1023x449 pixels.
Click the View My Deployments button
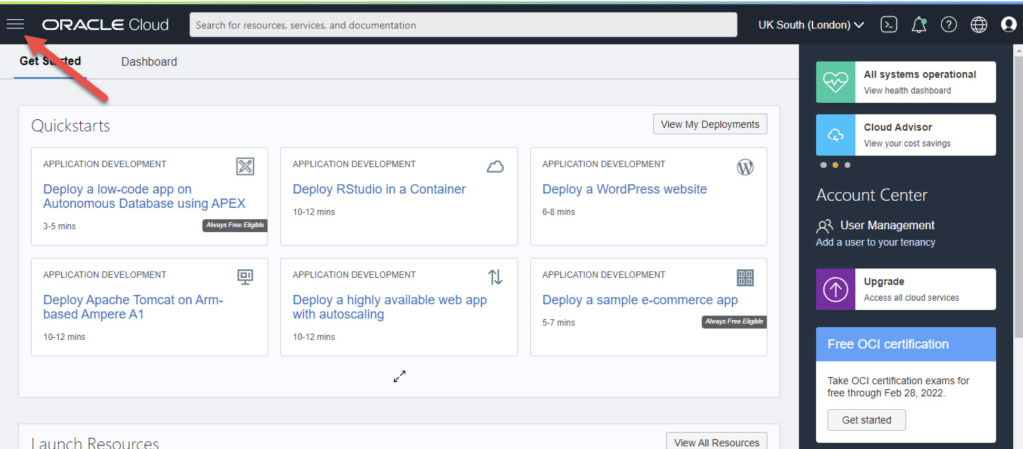(710, 125)
